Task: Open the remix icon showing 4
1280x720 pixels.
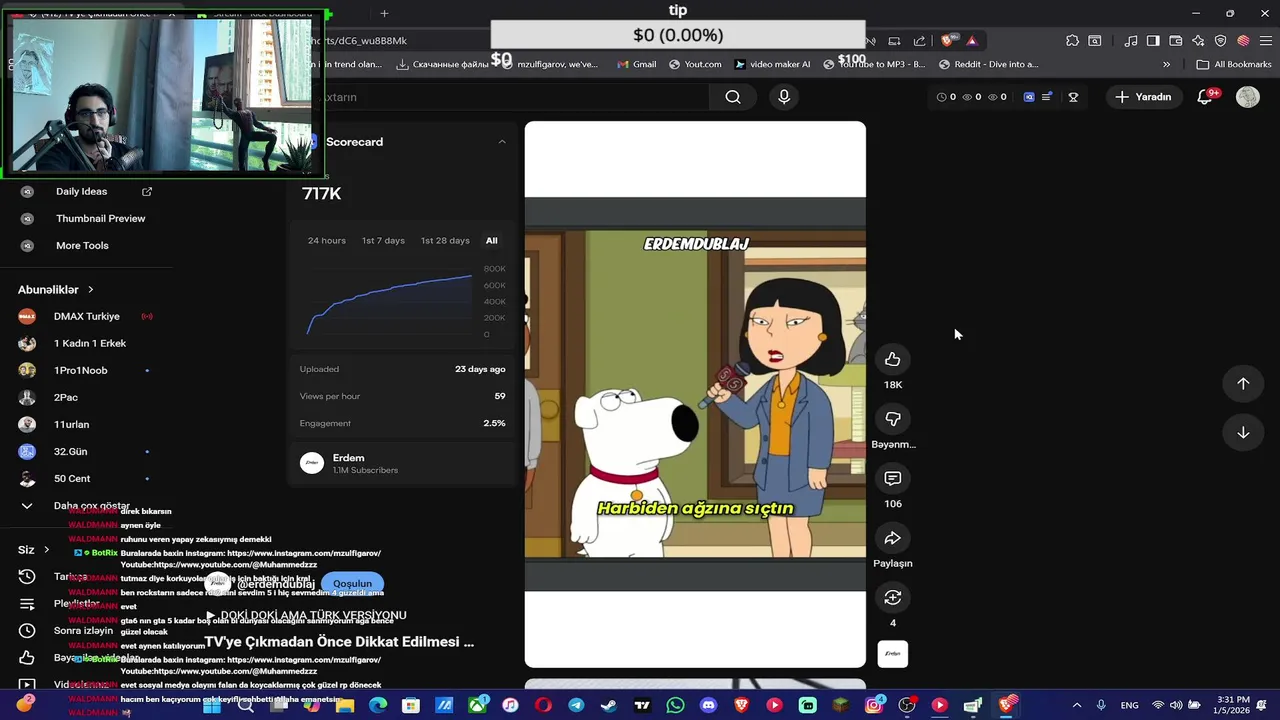Action: [893, 598]
